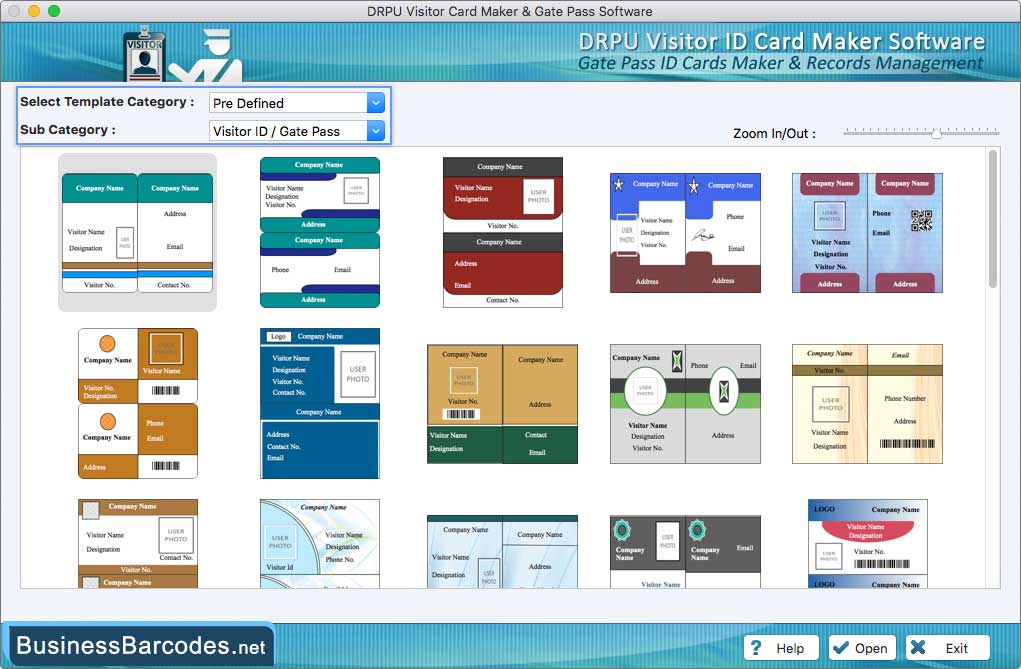Select the dark blue Logo template

(320, 403)
